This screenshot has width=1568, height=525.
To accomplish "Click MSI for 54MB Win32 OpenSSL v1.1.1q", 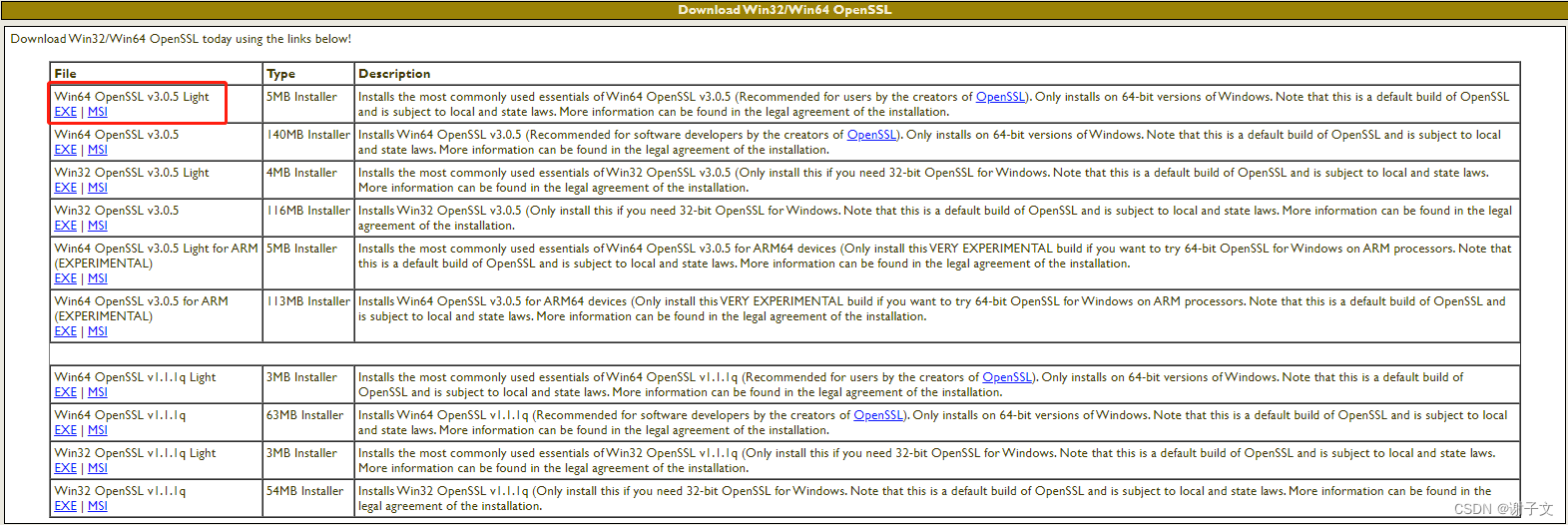I will 97,506.
